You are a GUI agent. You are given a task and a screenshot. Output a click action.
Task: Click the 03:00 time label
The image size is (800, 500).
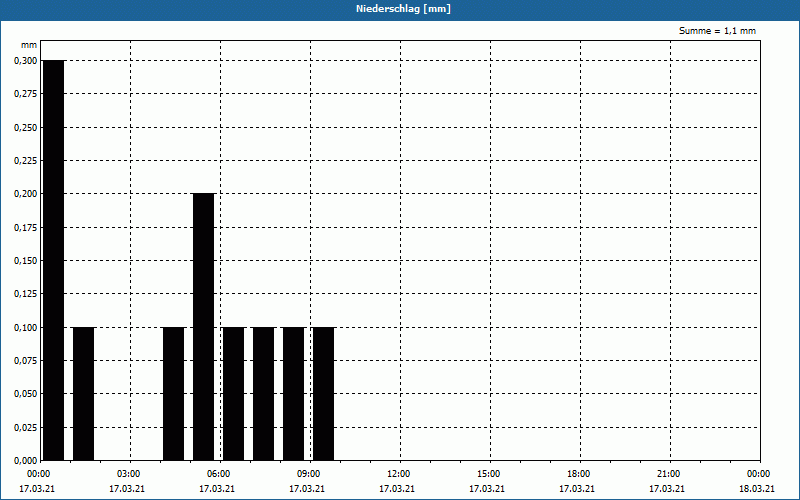(x=129, y=474)
